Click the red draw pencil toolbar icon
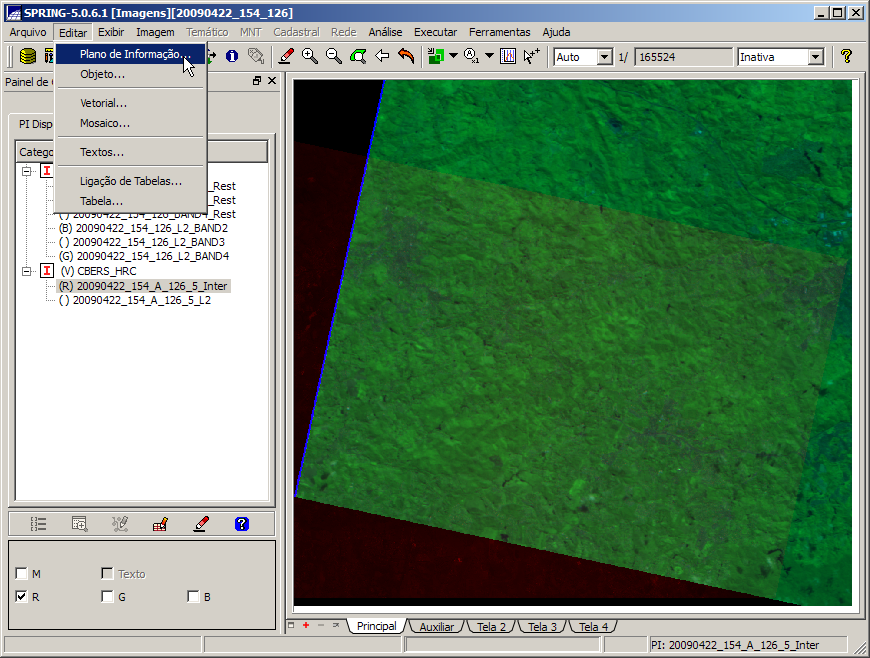Viewport: 870px width, 658px height. 286,57
